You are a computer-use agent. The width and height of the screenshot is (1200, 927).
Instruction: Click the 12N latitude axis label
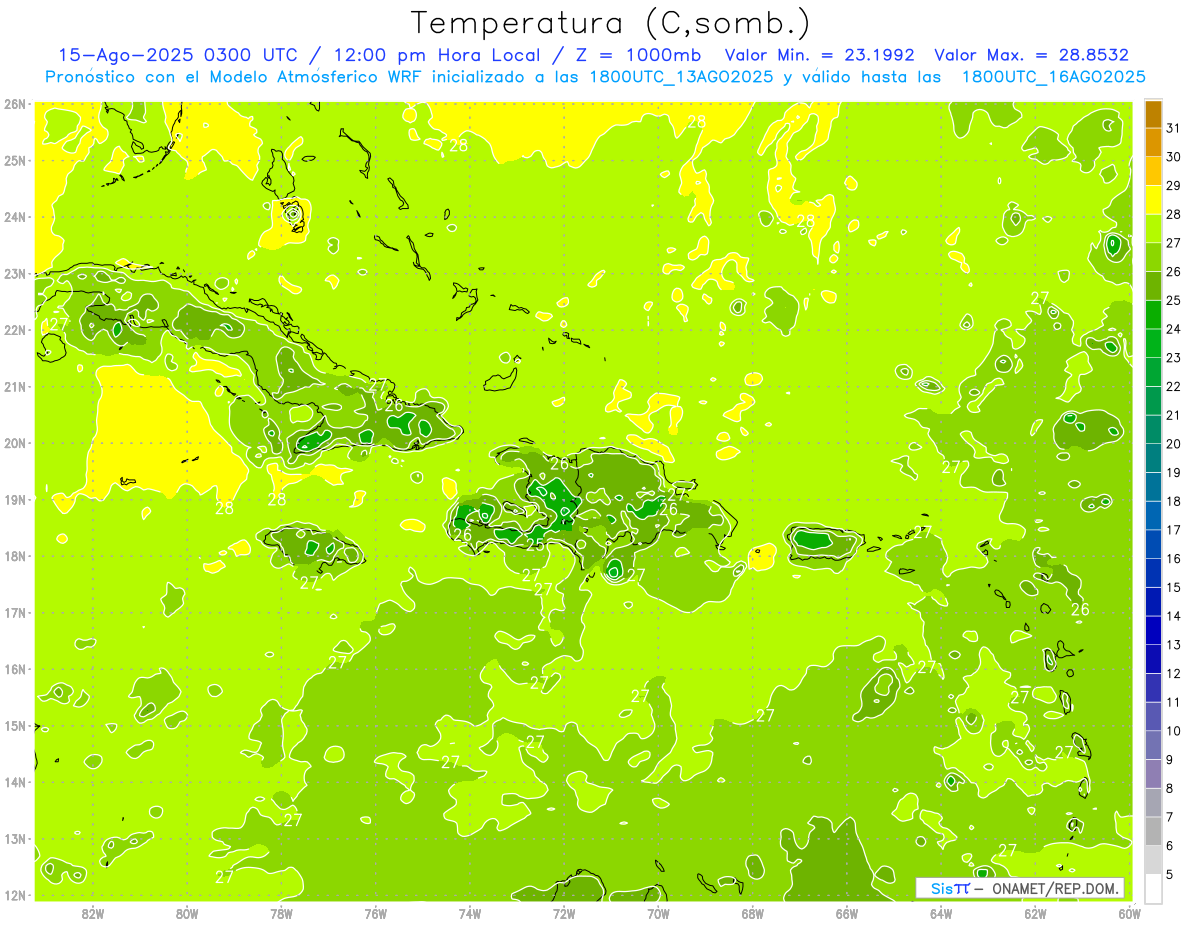click(x=14, y=895)
